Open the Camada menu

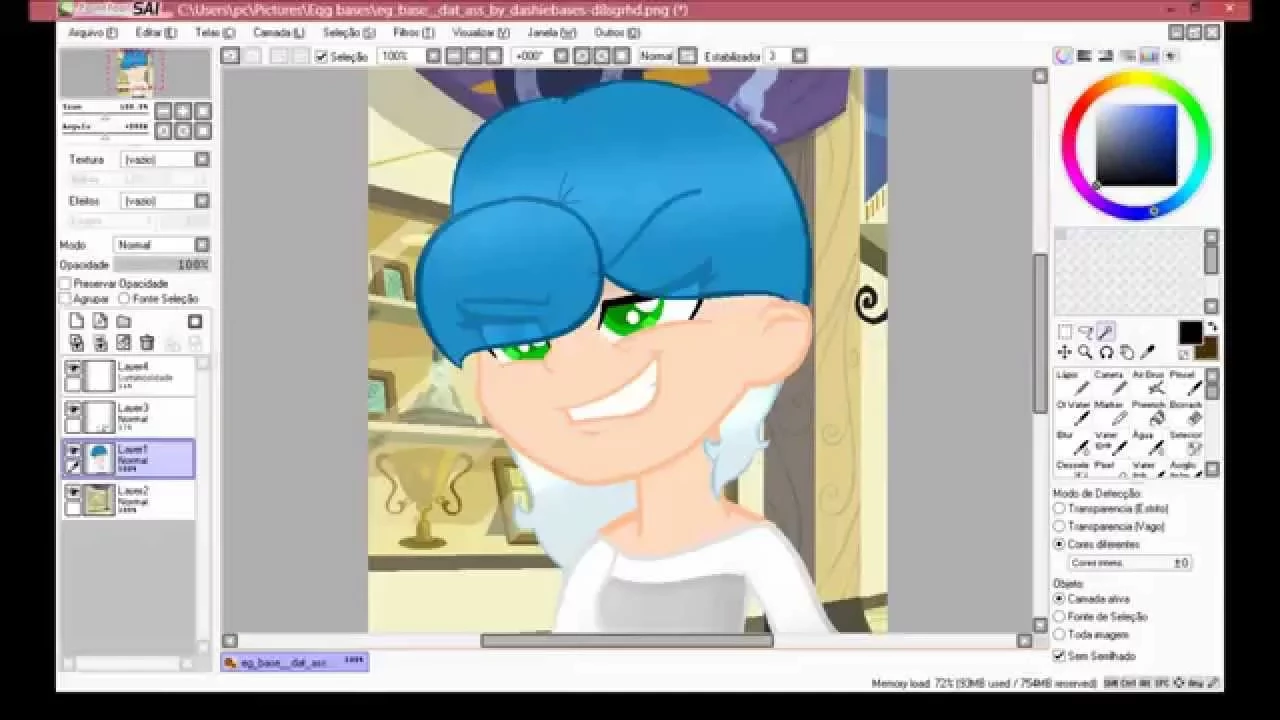279,33
